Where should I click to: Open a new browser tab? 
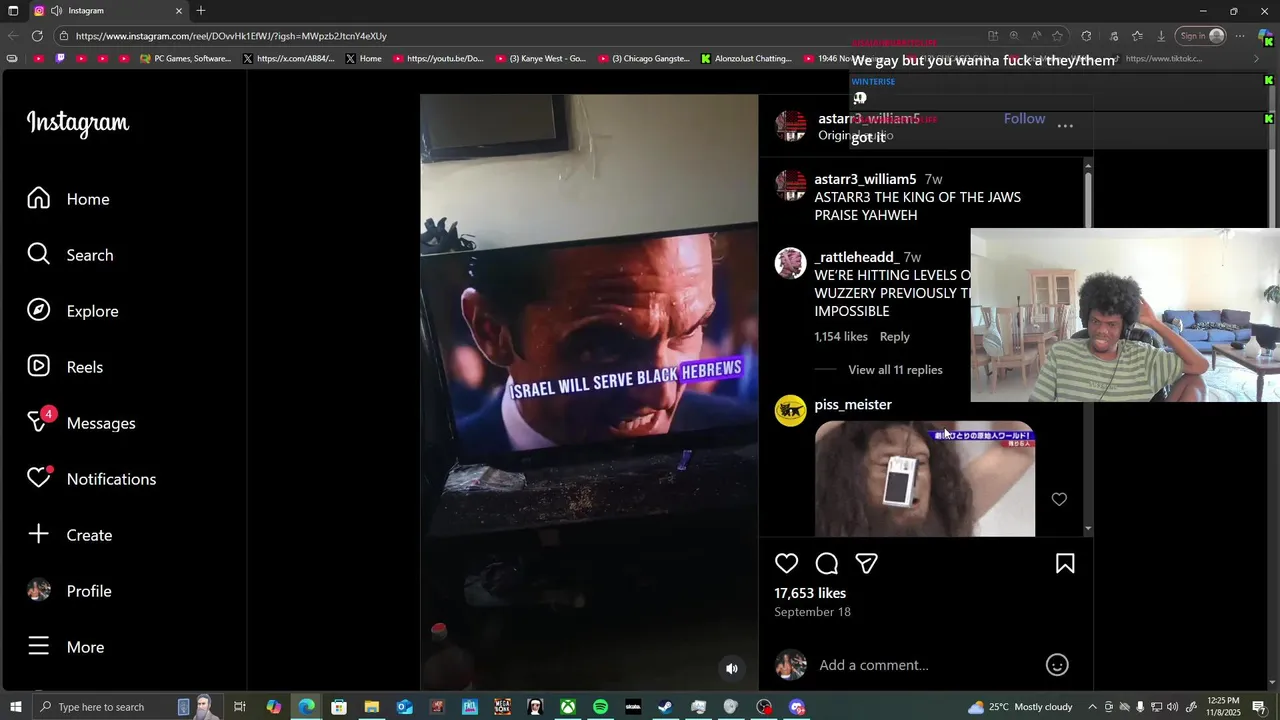coord(201,11)
